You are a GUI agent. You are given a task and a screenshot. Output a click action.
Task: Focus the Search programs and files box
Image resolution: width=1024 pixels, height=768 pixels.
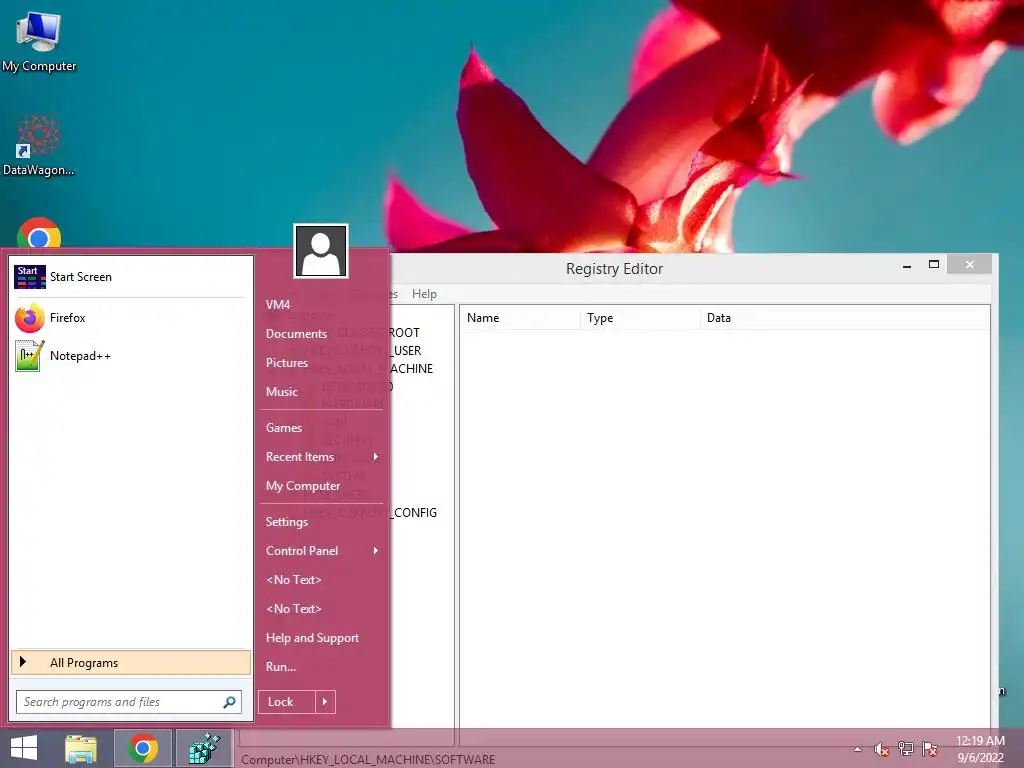[129, 702]
